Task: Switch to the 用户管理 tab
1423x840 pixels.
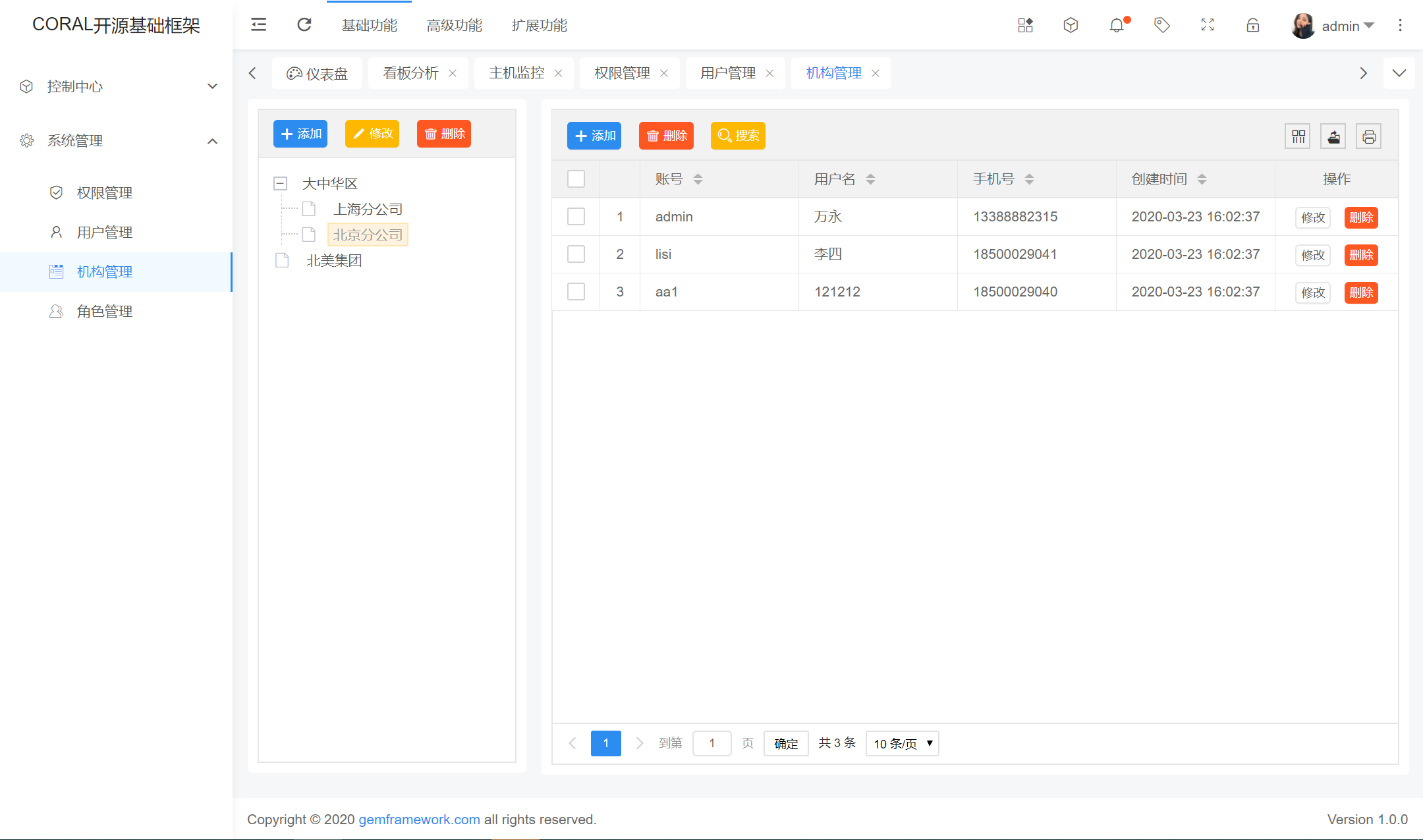Action: tap(727, 73)
